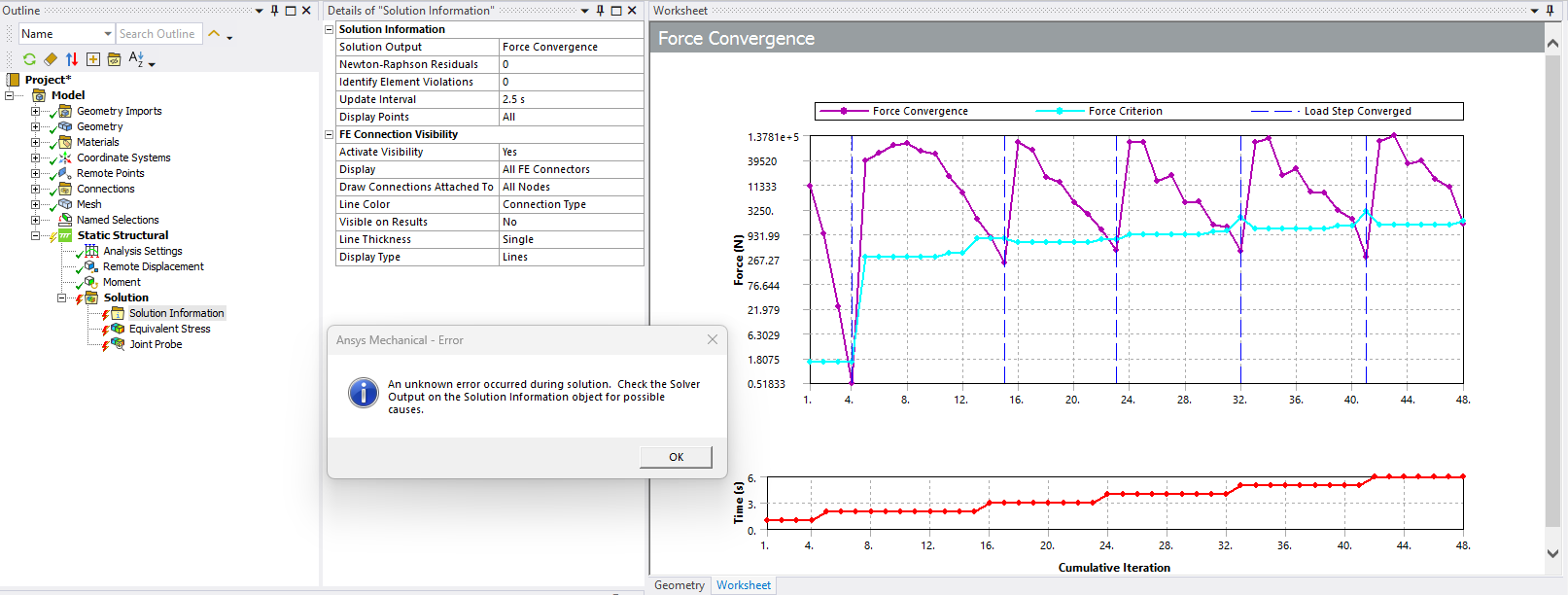Open the Worksheet panel options dropdown arrow
This screenshot has height=595, width=1568.
tap(1535, 11)
